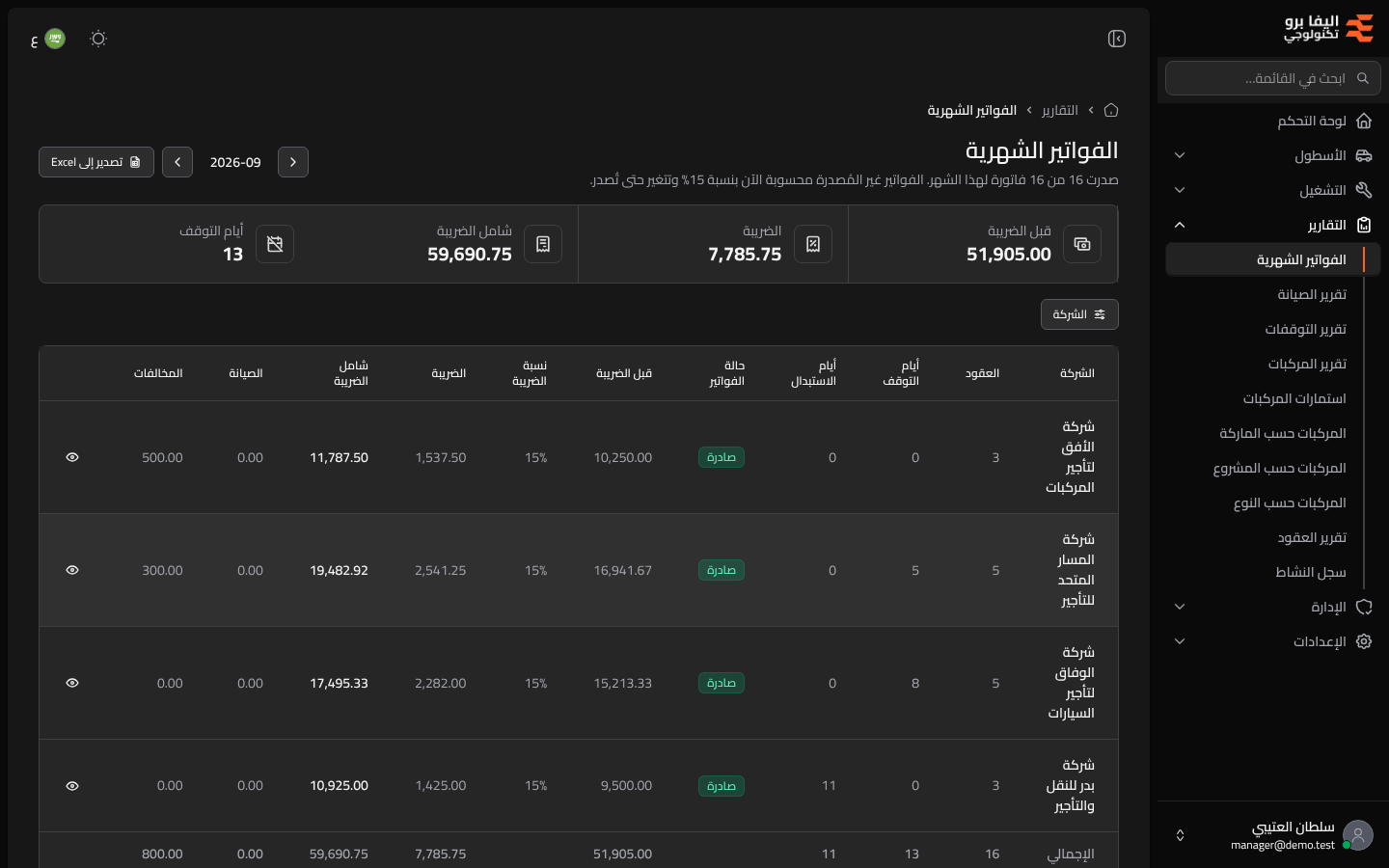Click the شامل الضريبة column header
The image size is (1389, 868).
(351, 373)
